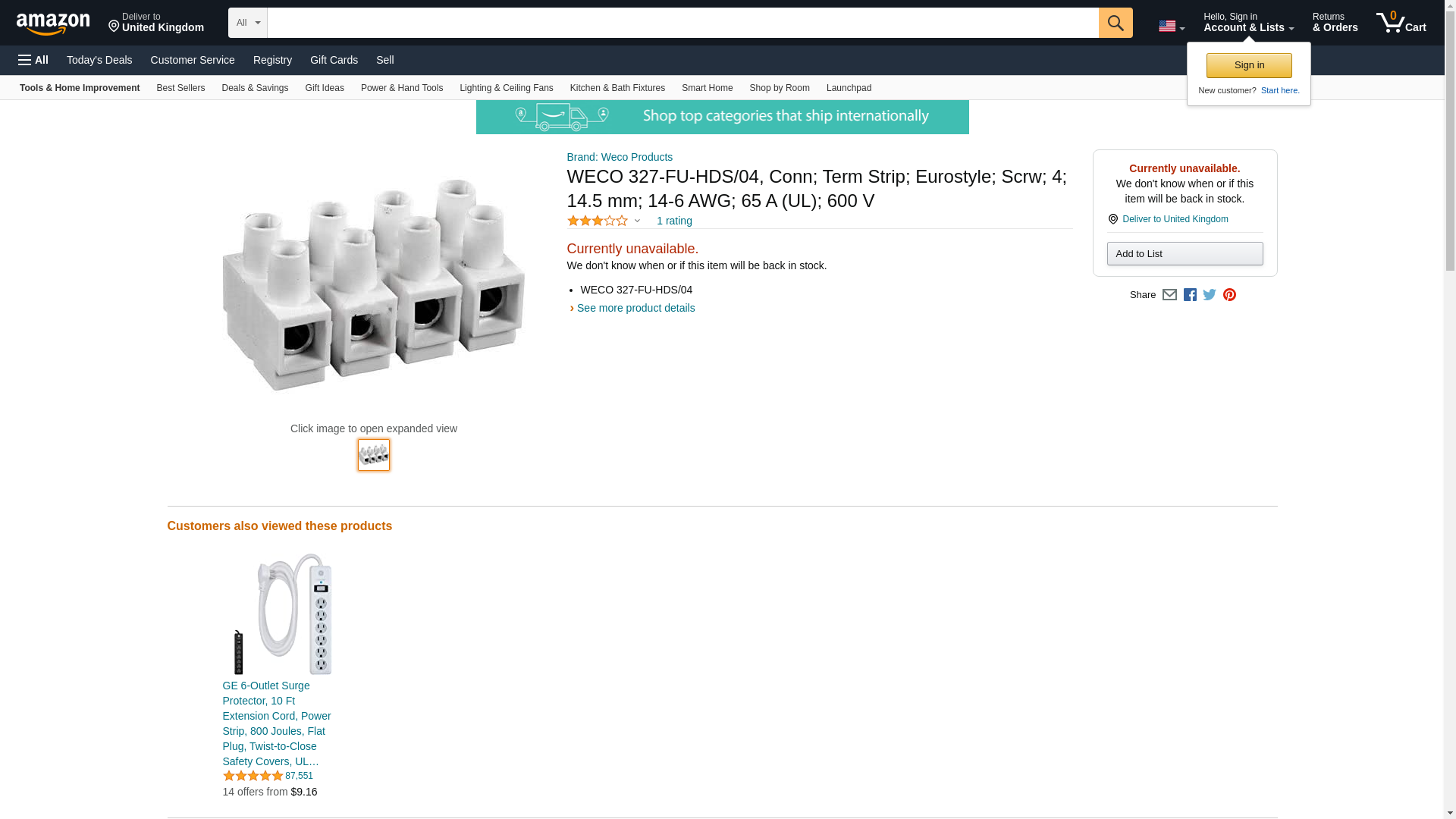Viewport: 1456px width, 819px height.
Task: Share product on Facebook icon
Action: [x=1190, y=295]
